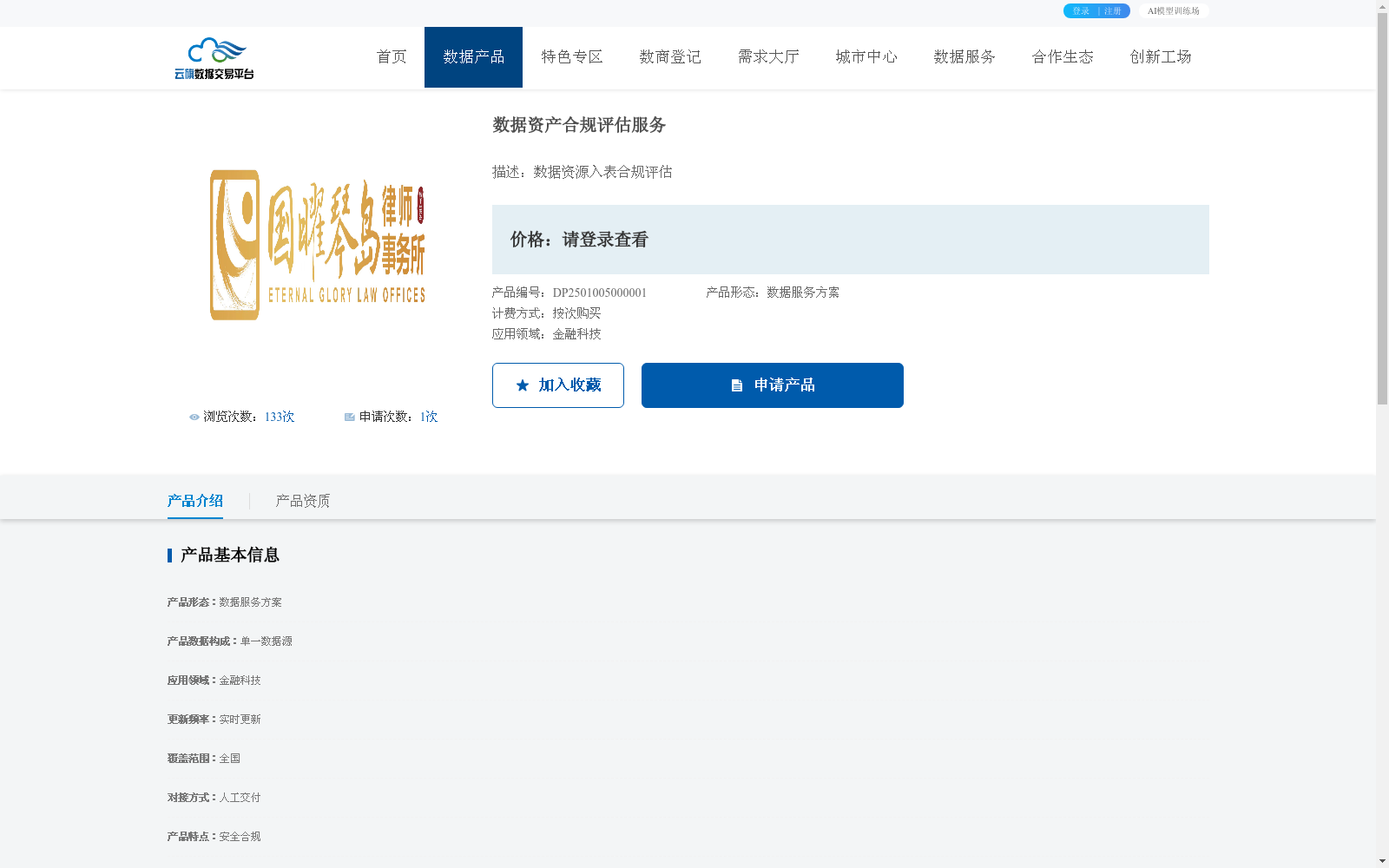
Task: Click the 覆盖范围：全国 row
Action: (x=204, y=759)
